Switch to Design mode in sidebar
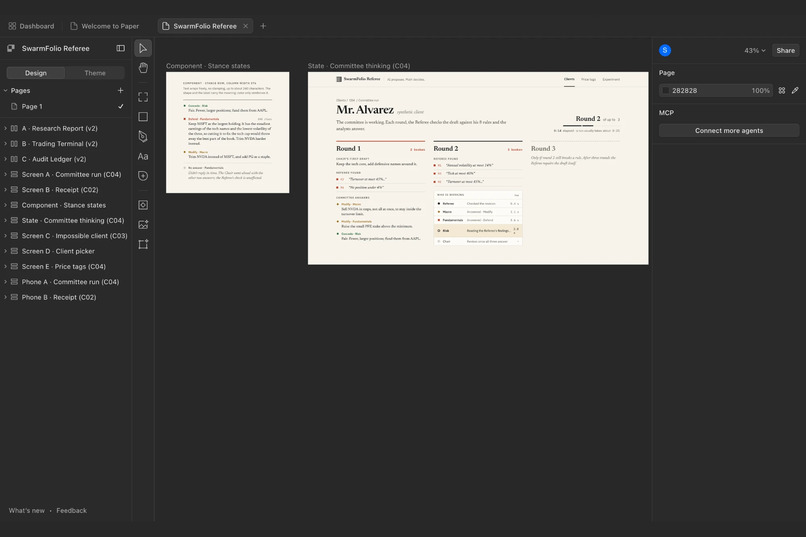Image resolution: width=806 pixels, height=537 pixels. 35,73
